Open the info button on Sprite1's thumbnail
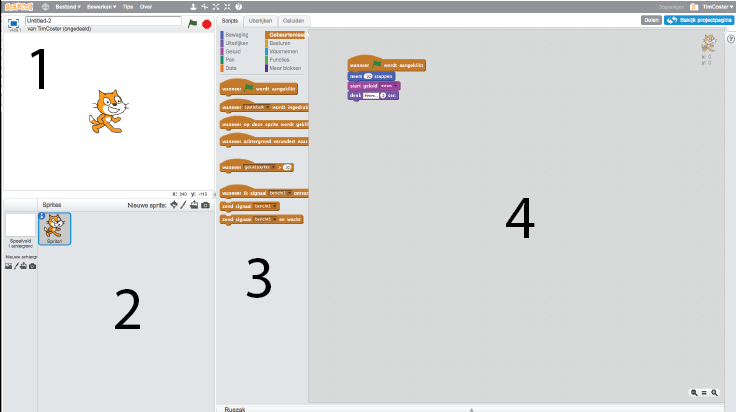This screenshot has height=412, width=736. click(x=42, y=215)
